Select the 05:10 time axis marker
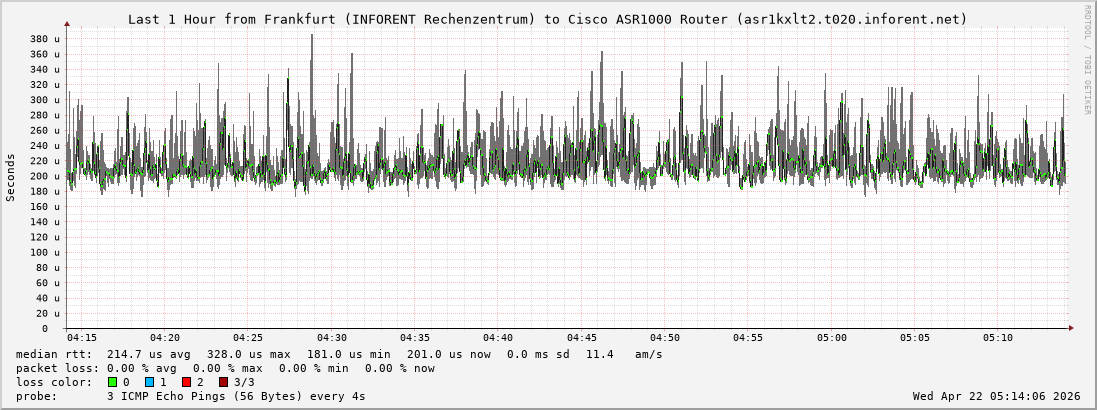This screenshot has height=410, width=1097. click(x=997, y=338)
